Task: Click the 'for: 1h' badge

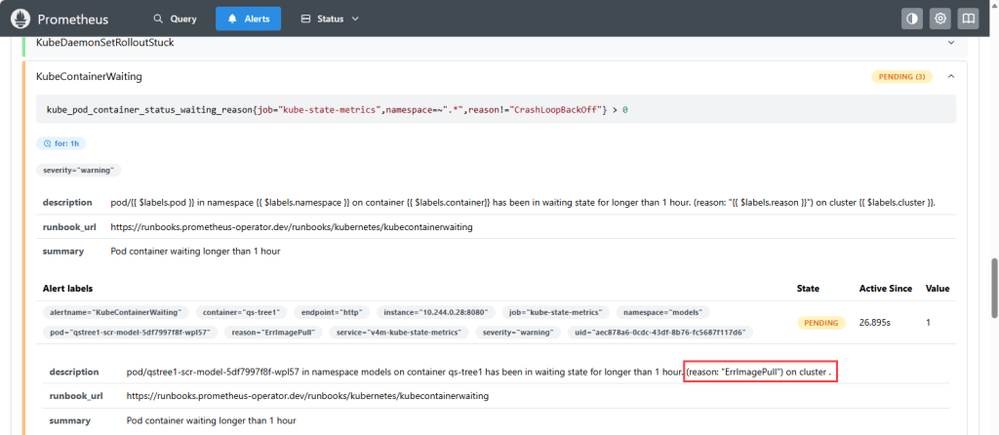Action: tap(61, 143)
